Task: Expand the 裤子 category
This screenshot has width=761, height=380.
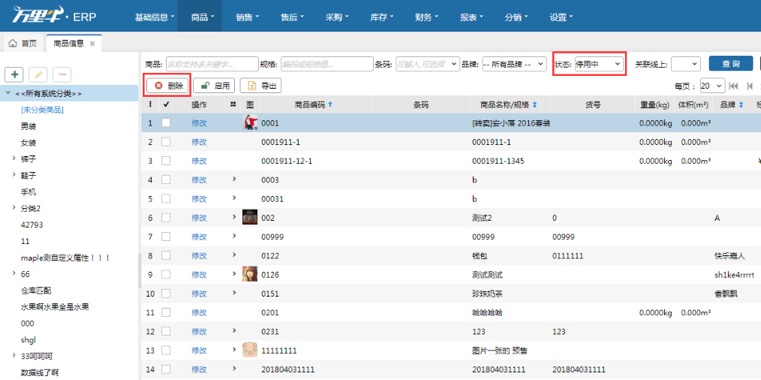Action: click(14, 158)
